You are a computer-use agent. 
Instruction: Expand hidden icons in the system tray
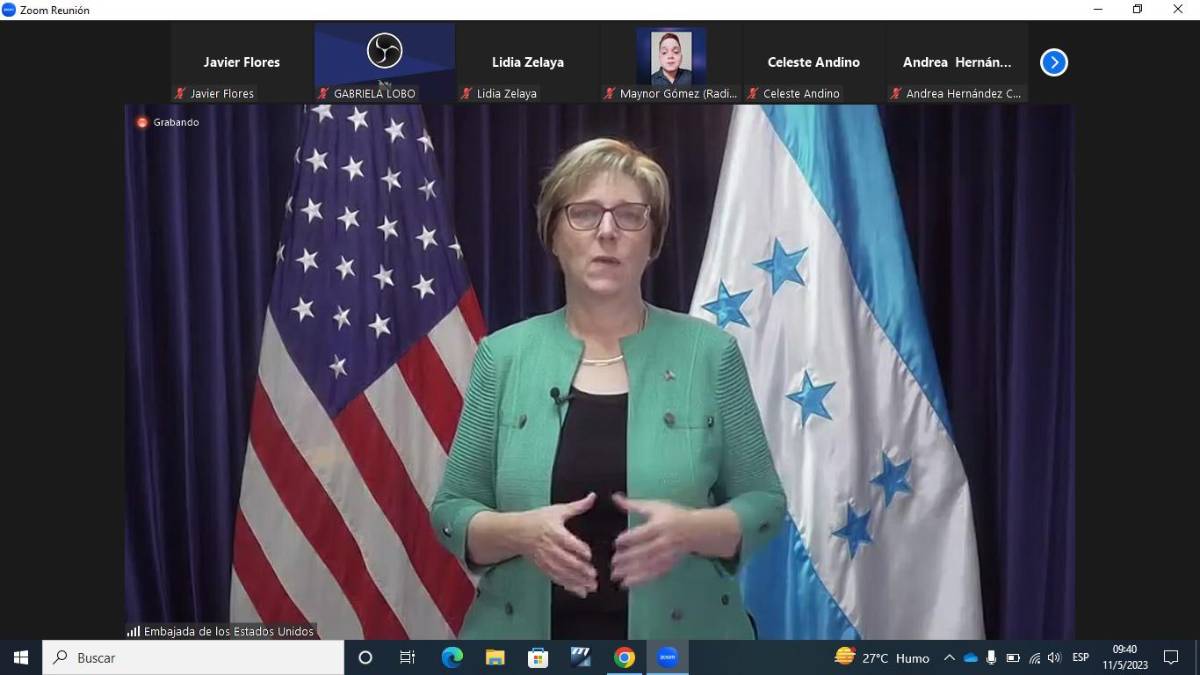[x=949, y=657]
